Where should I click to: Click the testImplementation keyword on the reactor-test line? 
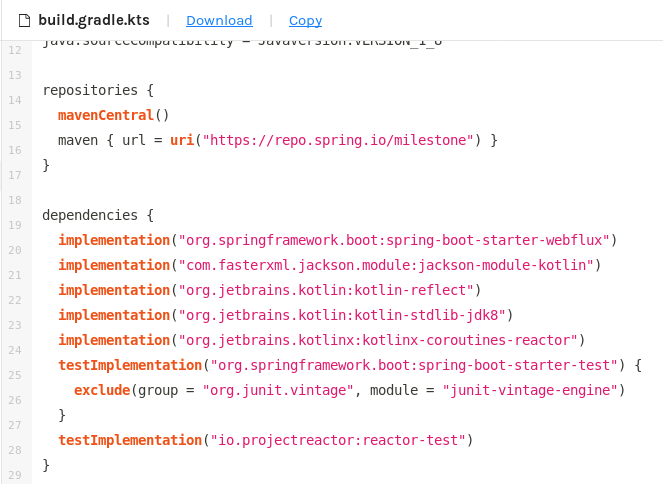[130, 440]
